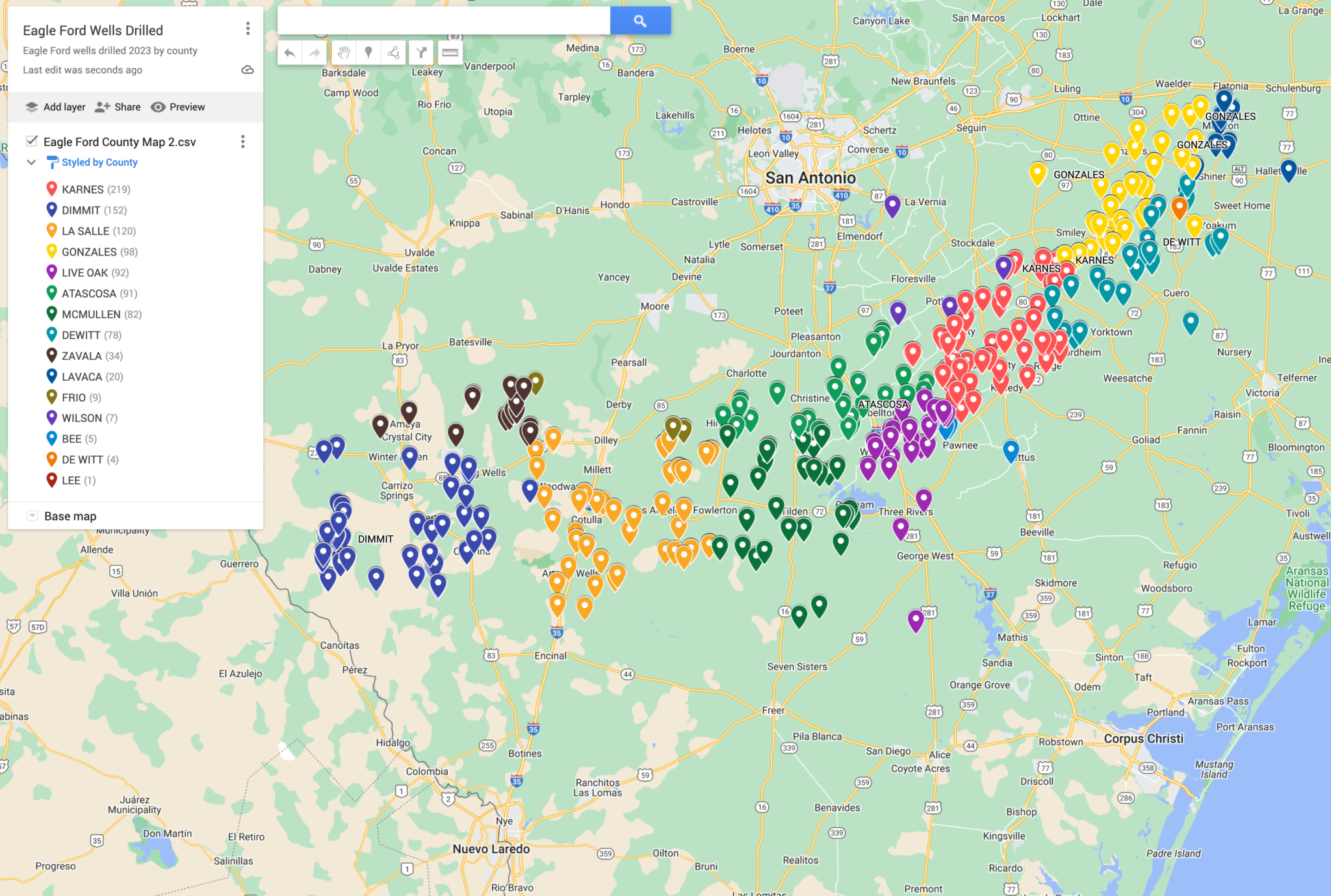1331x896 pixels.
Task: Select the pan/select hand tool
Action: coord(344,53)
